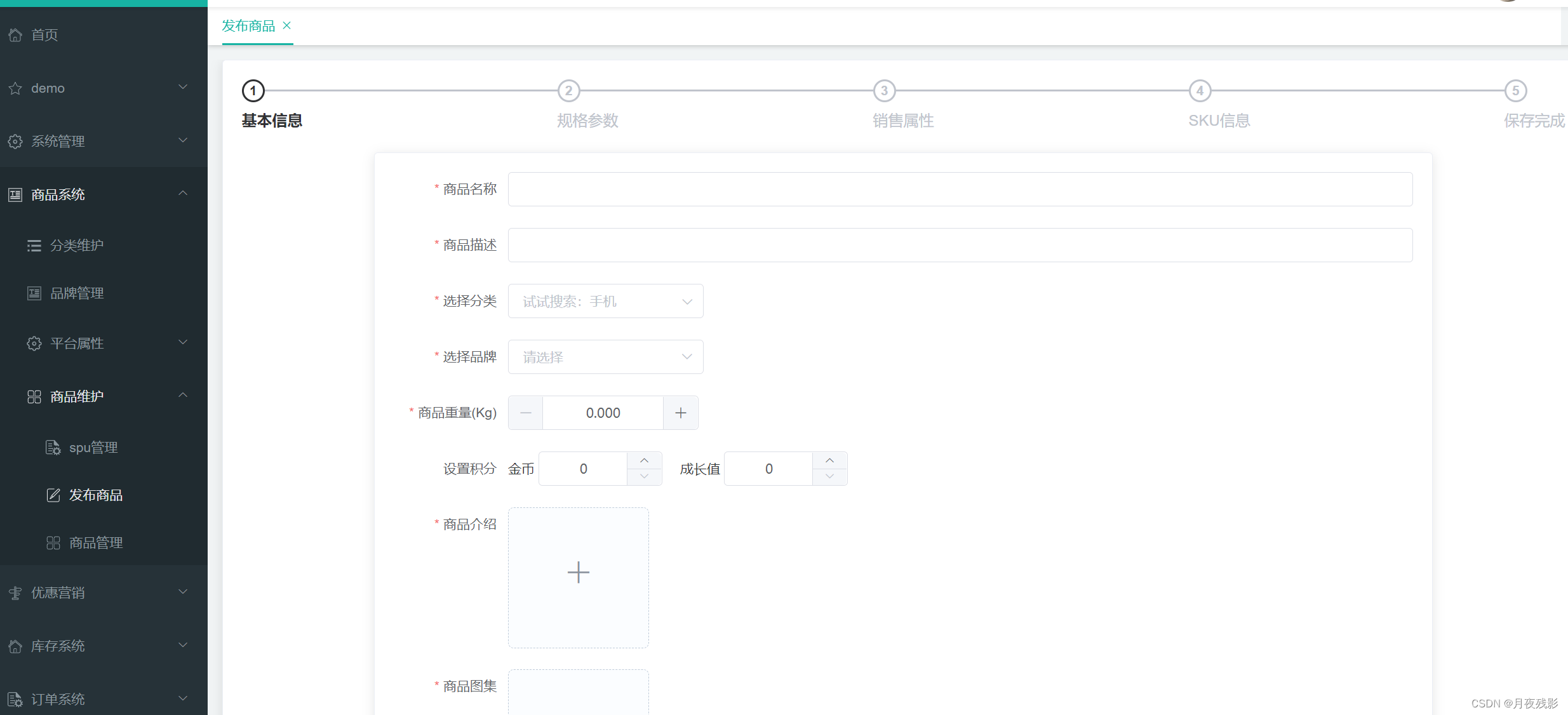The height and width of the screenshot is (715, 1568).
Task: Click the 商品图集 upload box
Action: coord(578,692)
